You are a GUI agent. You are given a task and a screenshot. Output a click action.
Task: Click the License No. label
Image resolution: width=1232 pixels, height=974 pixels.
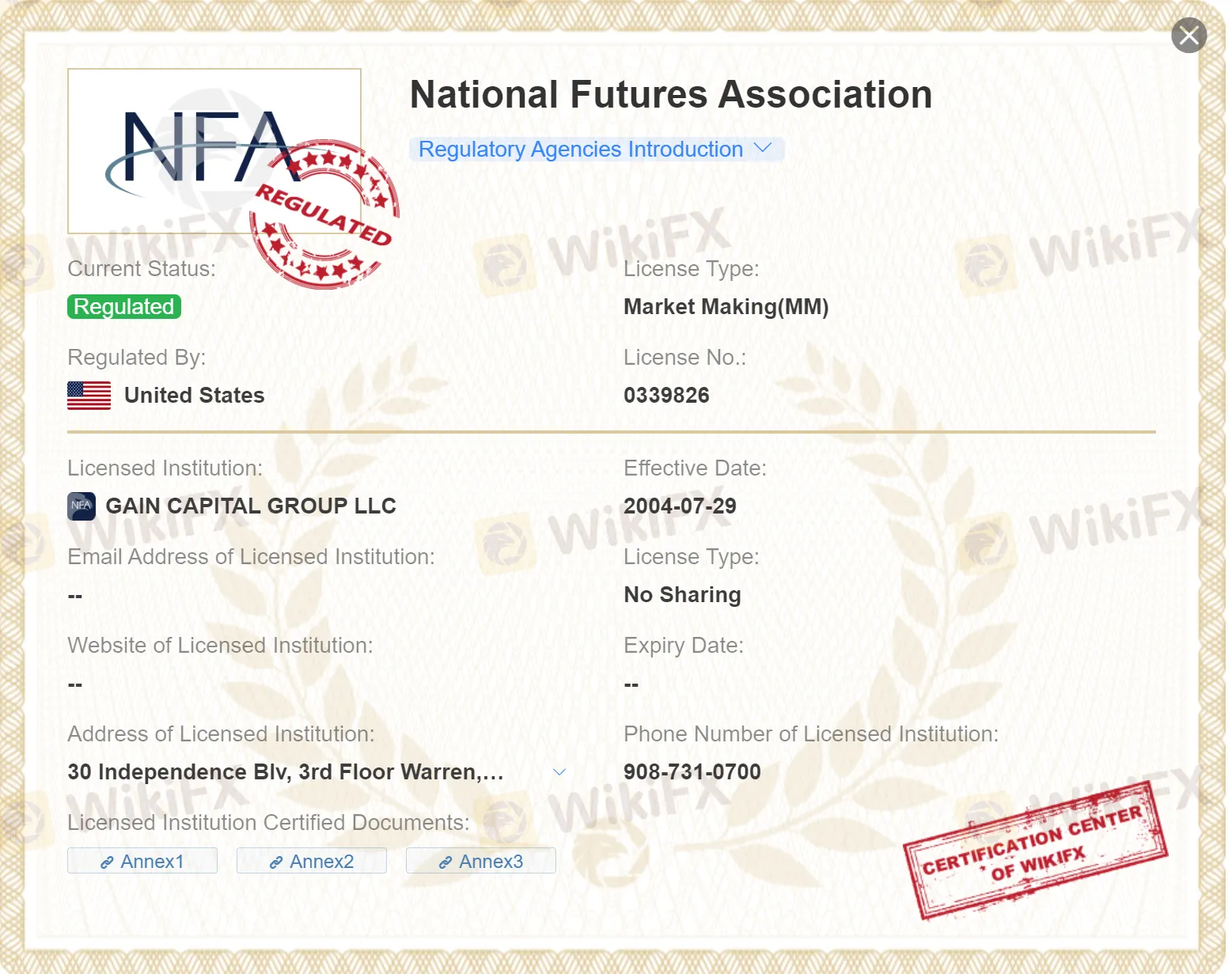coord(685,358)
